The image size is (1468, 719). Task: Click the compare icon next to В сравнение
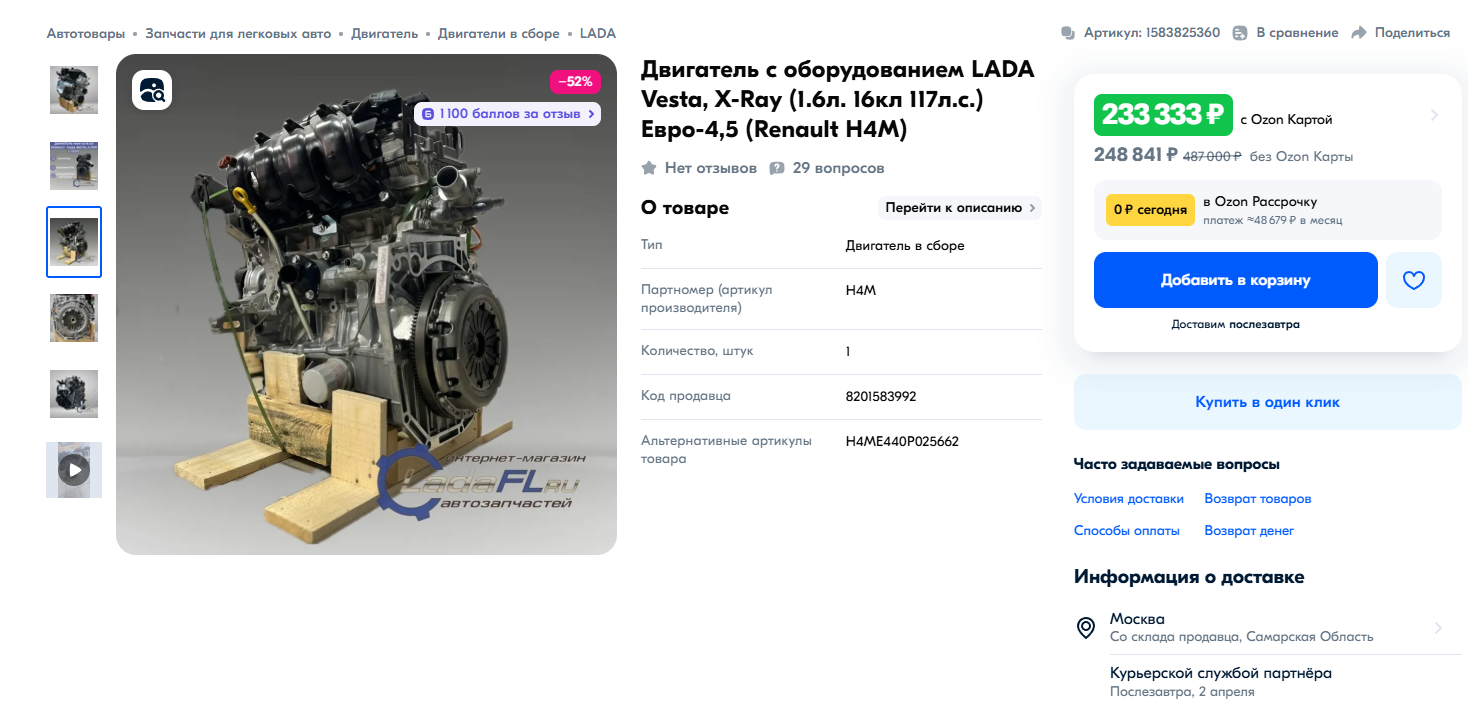(1240, 33)
